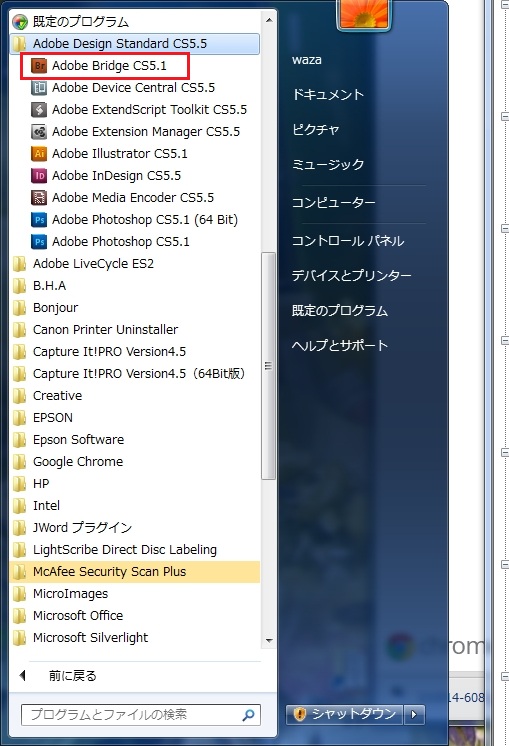Click the search magnifier icon
This screenshot has width=509, height=746.
coord(248,715)
